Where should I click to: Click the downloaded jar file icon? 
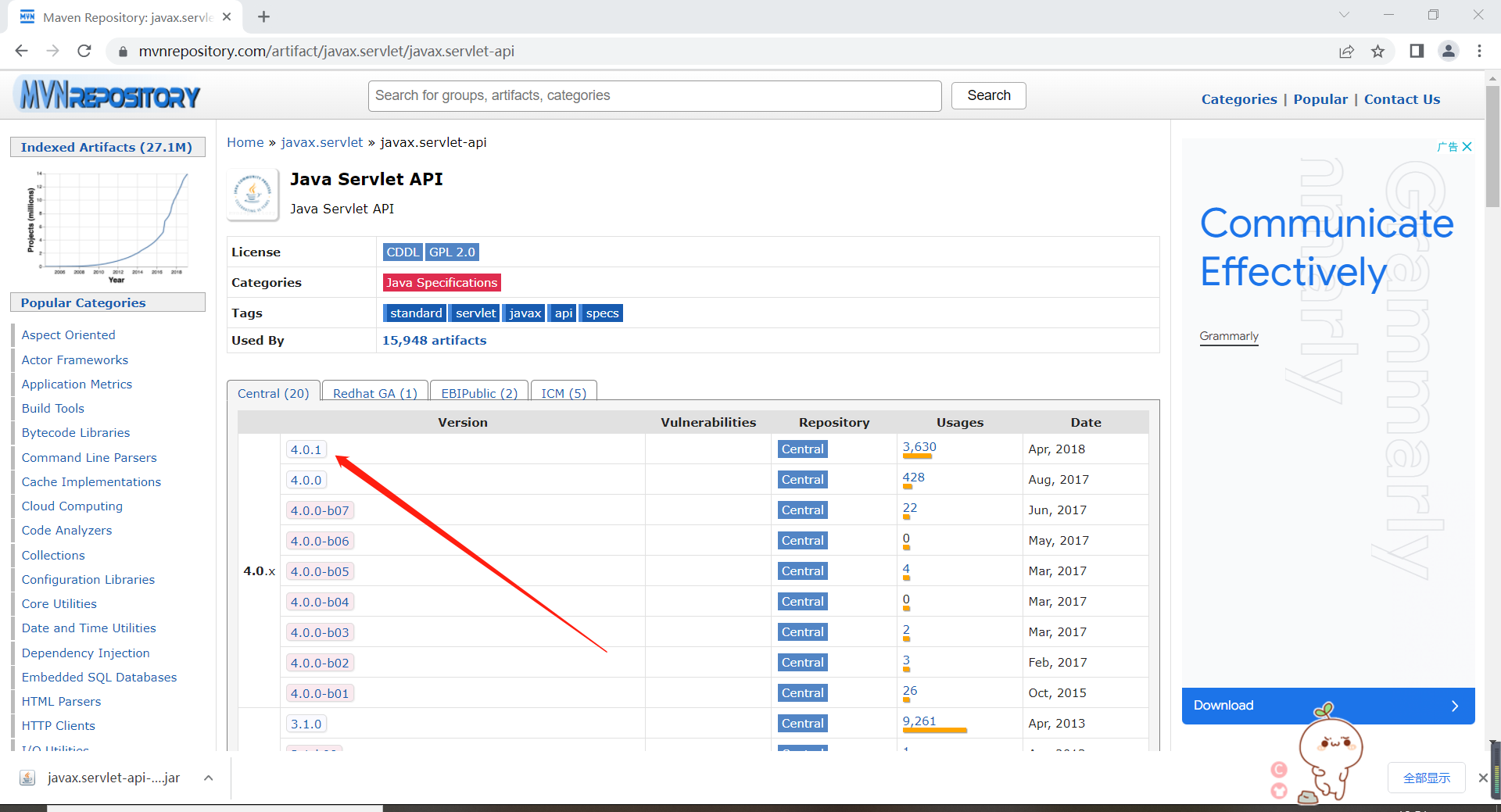[27, 778]
